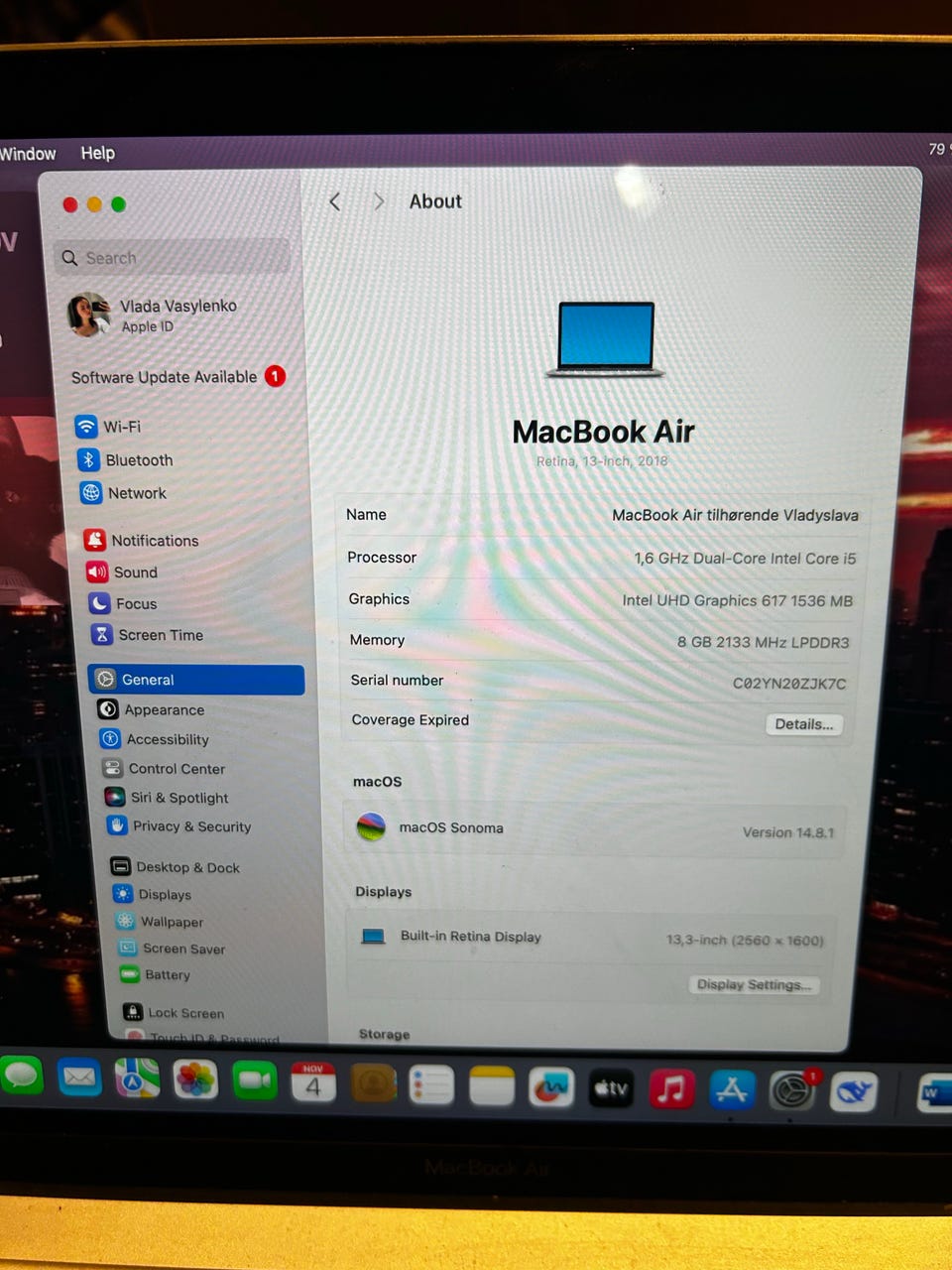
Task: Click Intel UHD Graphics 617 value
Action: (737, 600)
